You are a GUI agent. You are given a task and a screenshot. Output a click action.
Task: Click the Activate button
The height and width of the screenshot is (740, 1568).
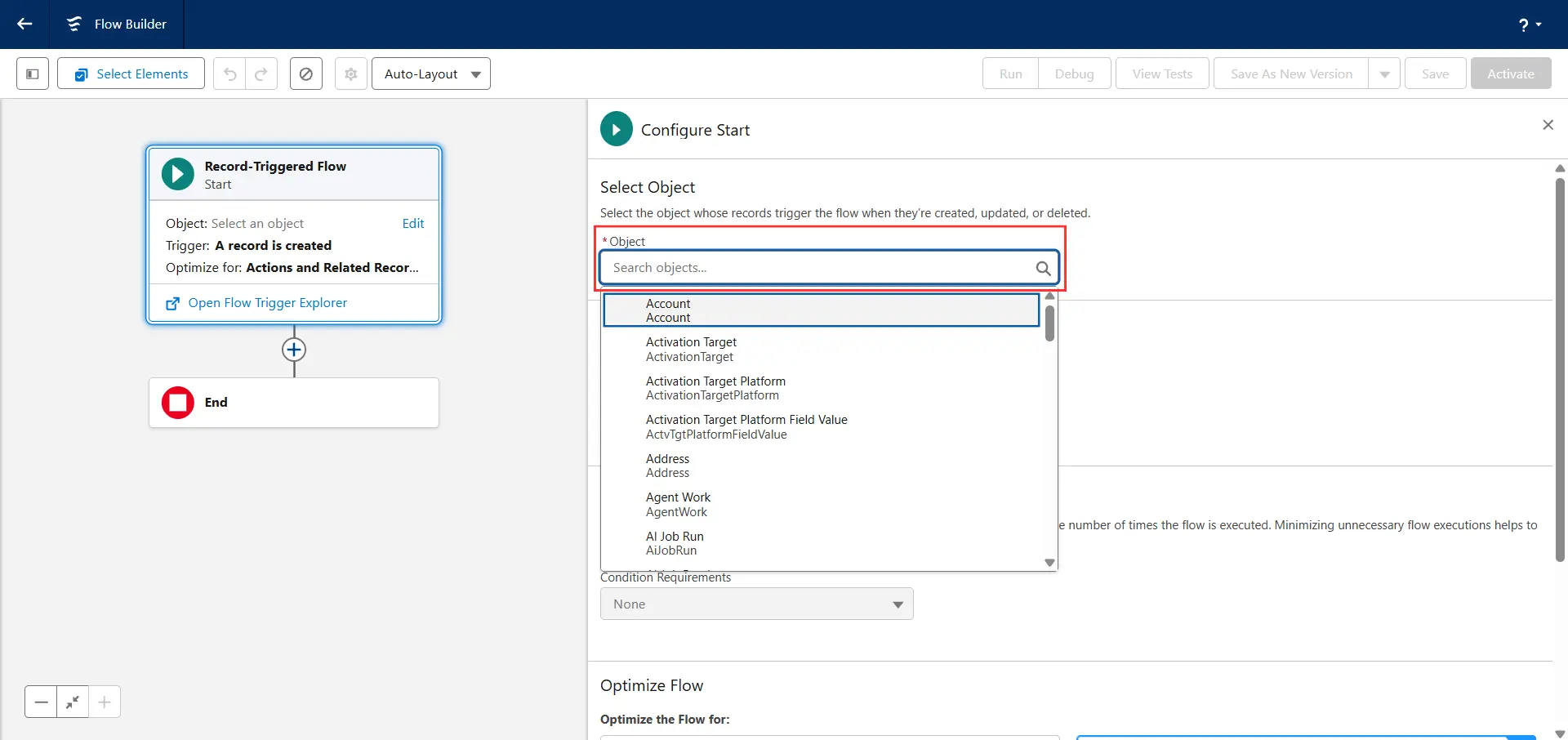tap(1511, 74)
